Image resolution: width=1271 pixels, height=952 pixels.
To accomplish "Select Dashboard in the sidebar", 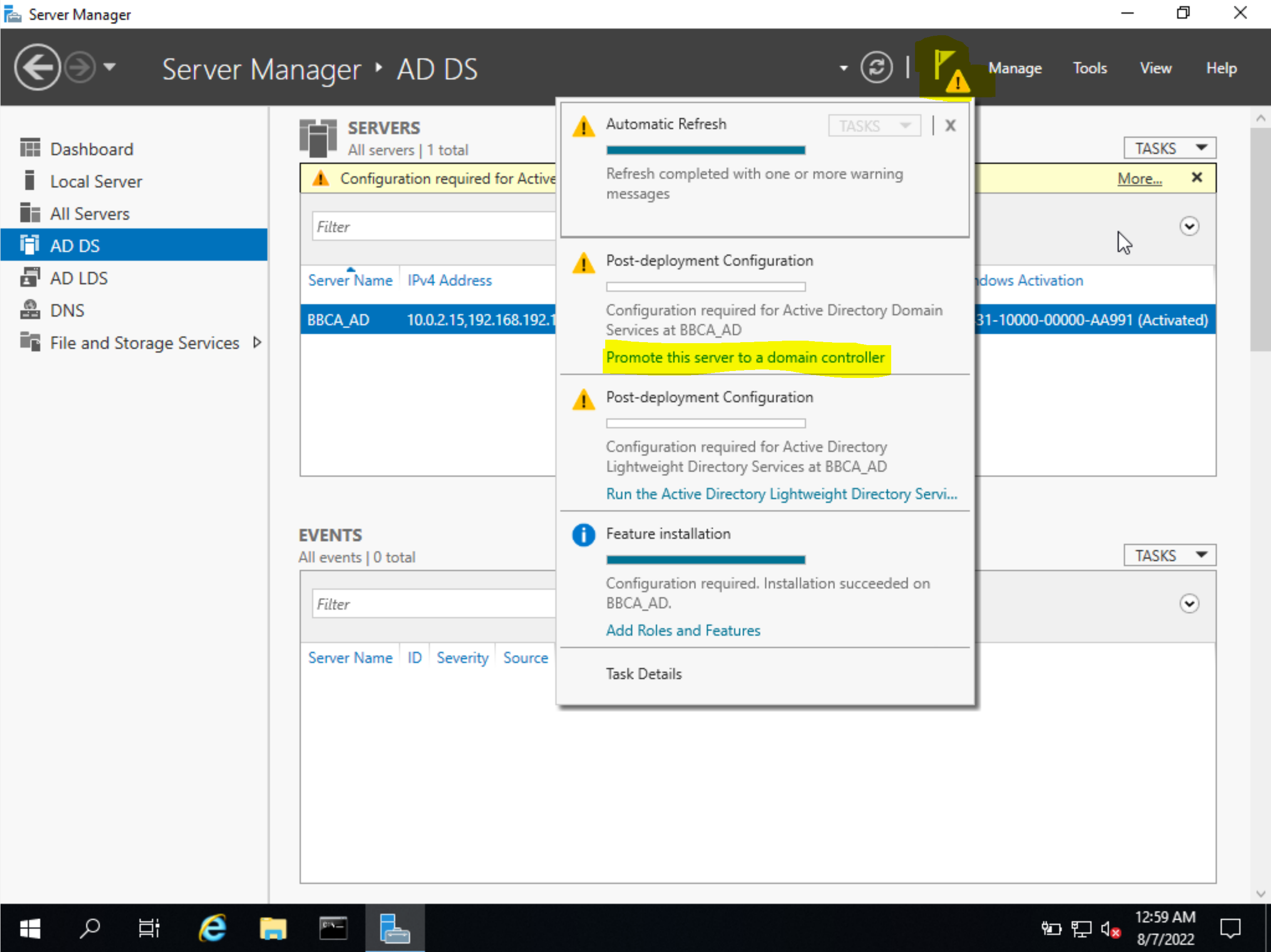I will pyautogui.click(x=134, y=149).
